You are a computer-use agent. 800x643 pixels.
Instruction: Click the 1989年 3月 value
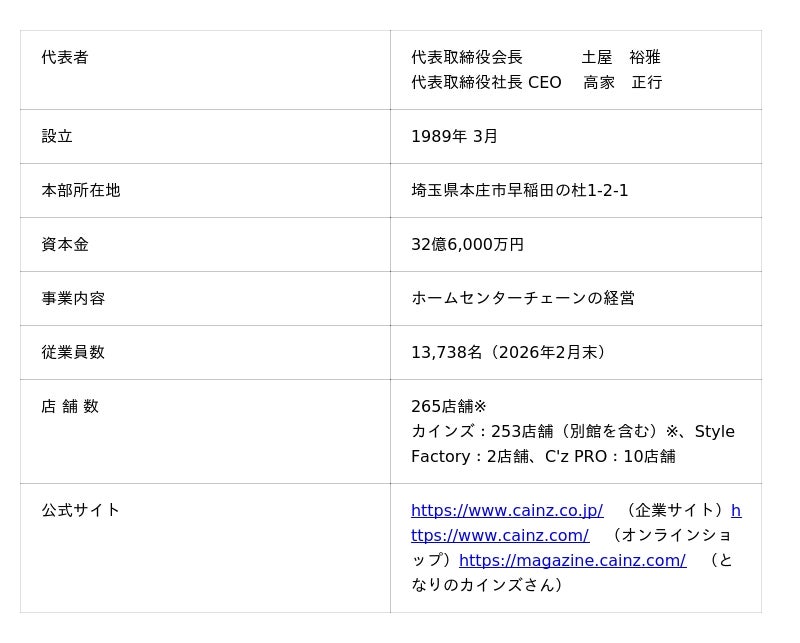coord(454,136)
